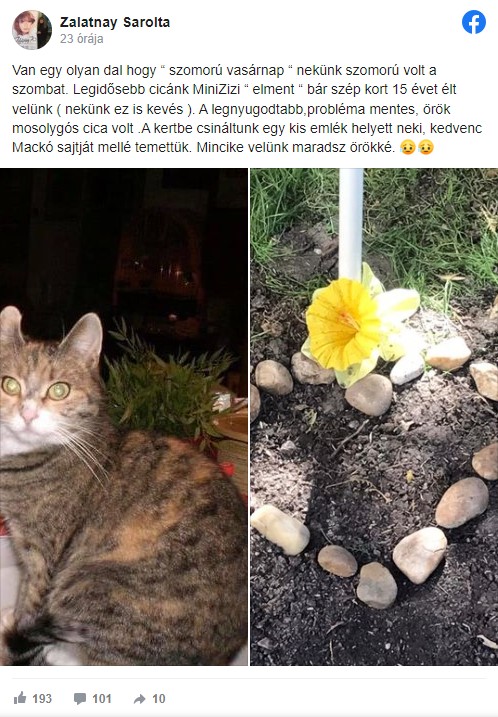Click the share arrow icon
498x717 pixels.
139,699
